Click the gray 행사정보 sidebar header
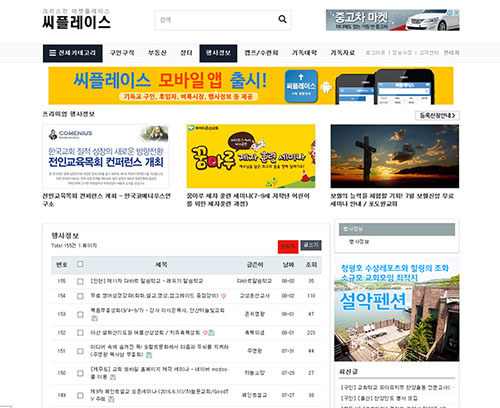This screenshot has height=408, width=500. (x=397, y=229)
